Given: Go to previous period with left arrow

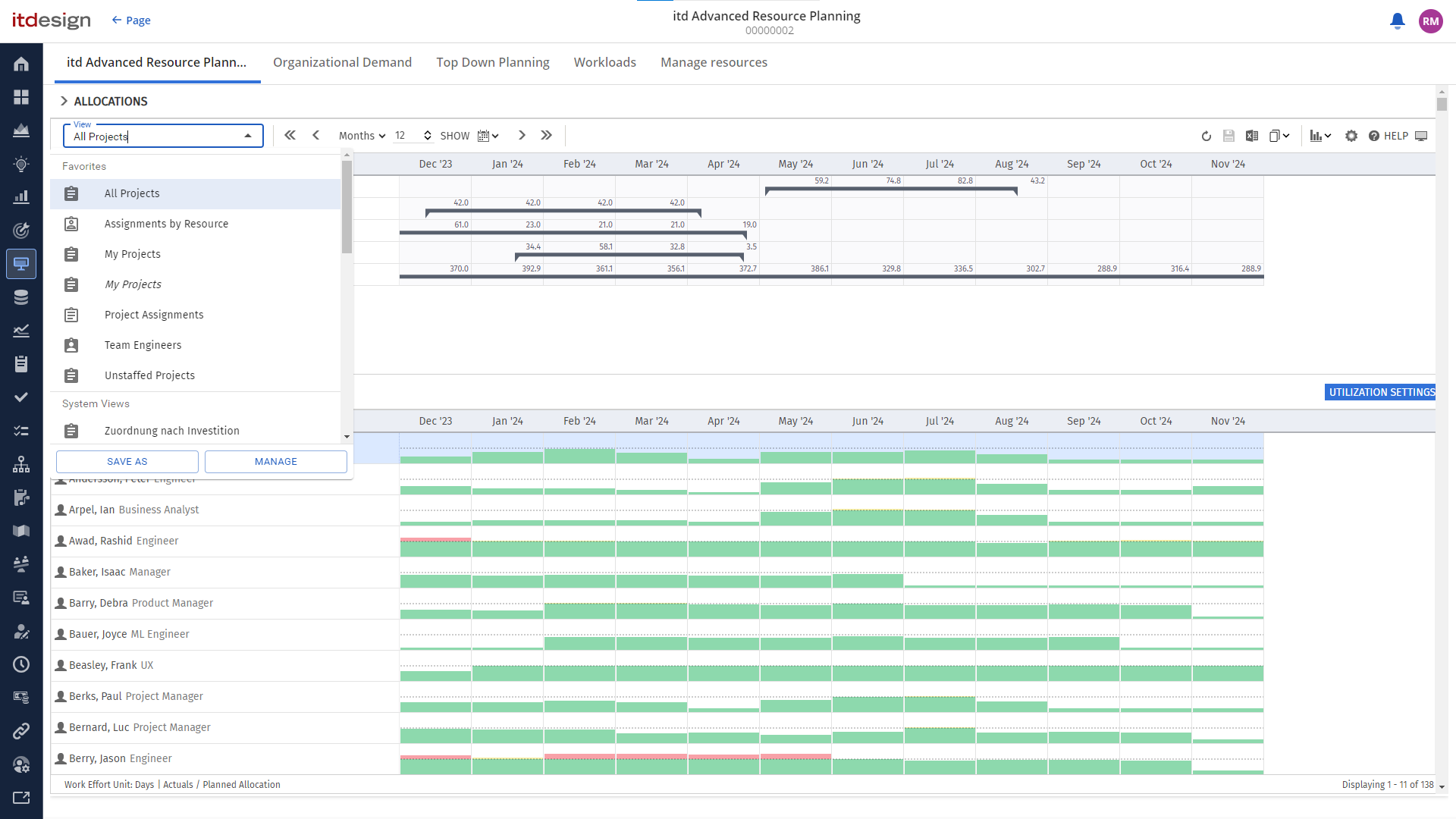Looking at the screenshot, I should (316, 135).
